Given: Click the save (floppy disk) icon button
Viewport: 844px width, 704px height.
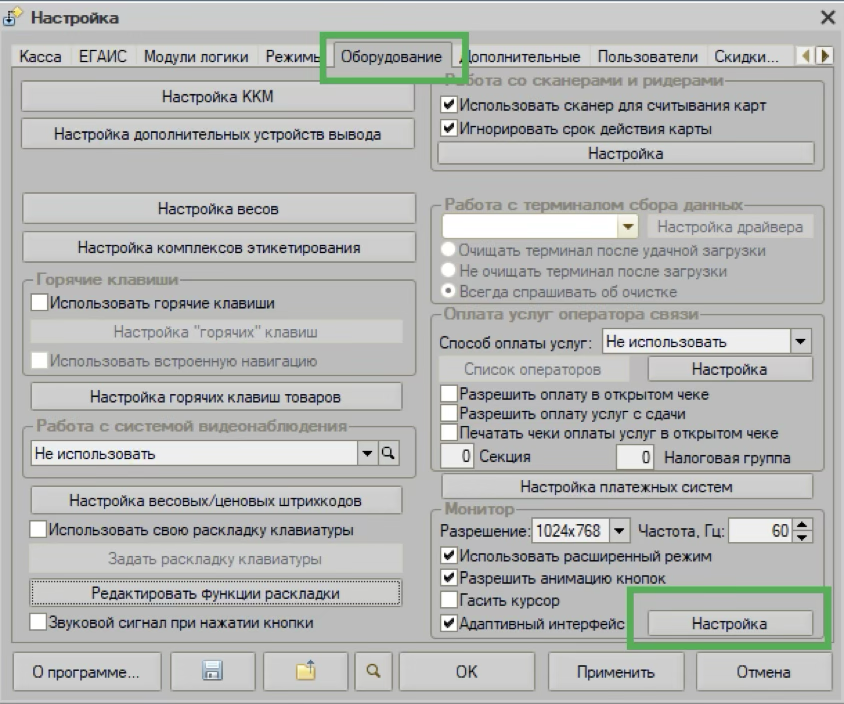Looking at the screenshot, I should pyautogui.click(x=213, y=671).
